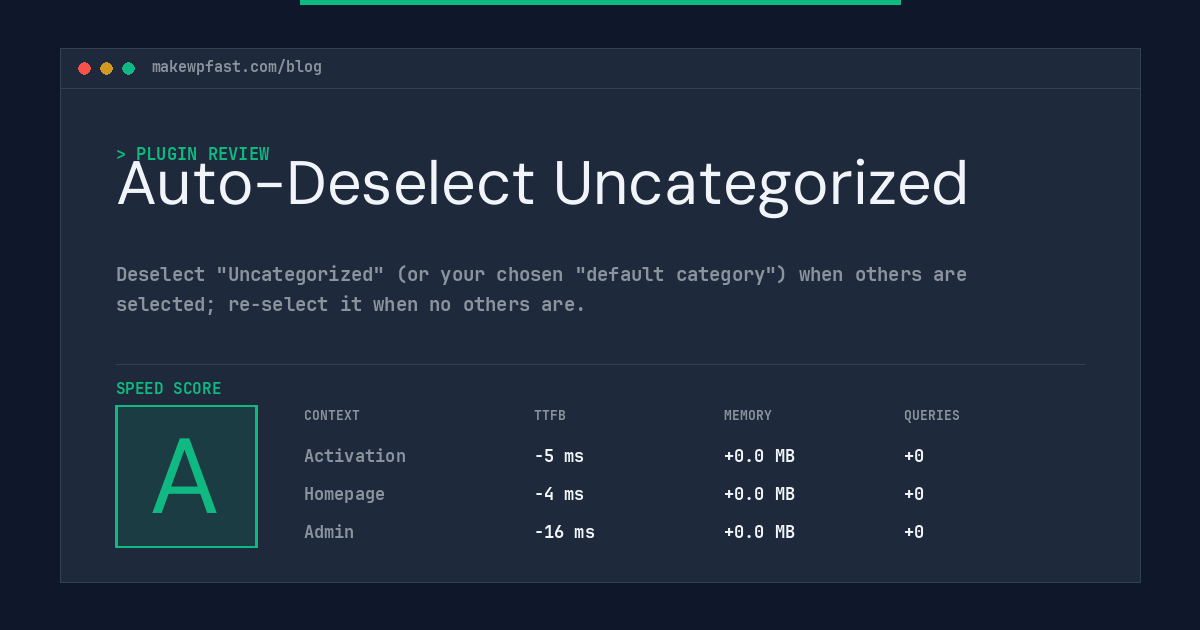The height and width of the screenshot is (630, 1200).
Task: Click the TTFB column header
Action: tap(550, 416)
